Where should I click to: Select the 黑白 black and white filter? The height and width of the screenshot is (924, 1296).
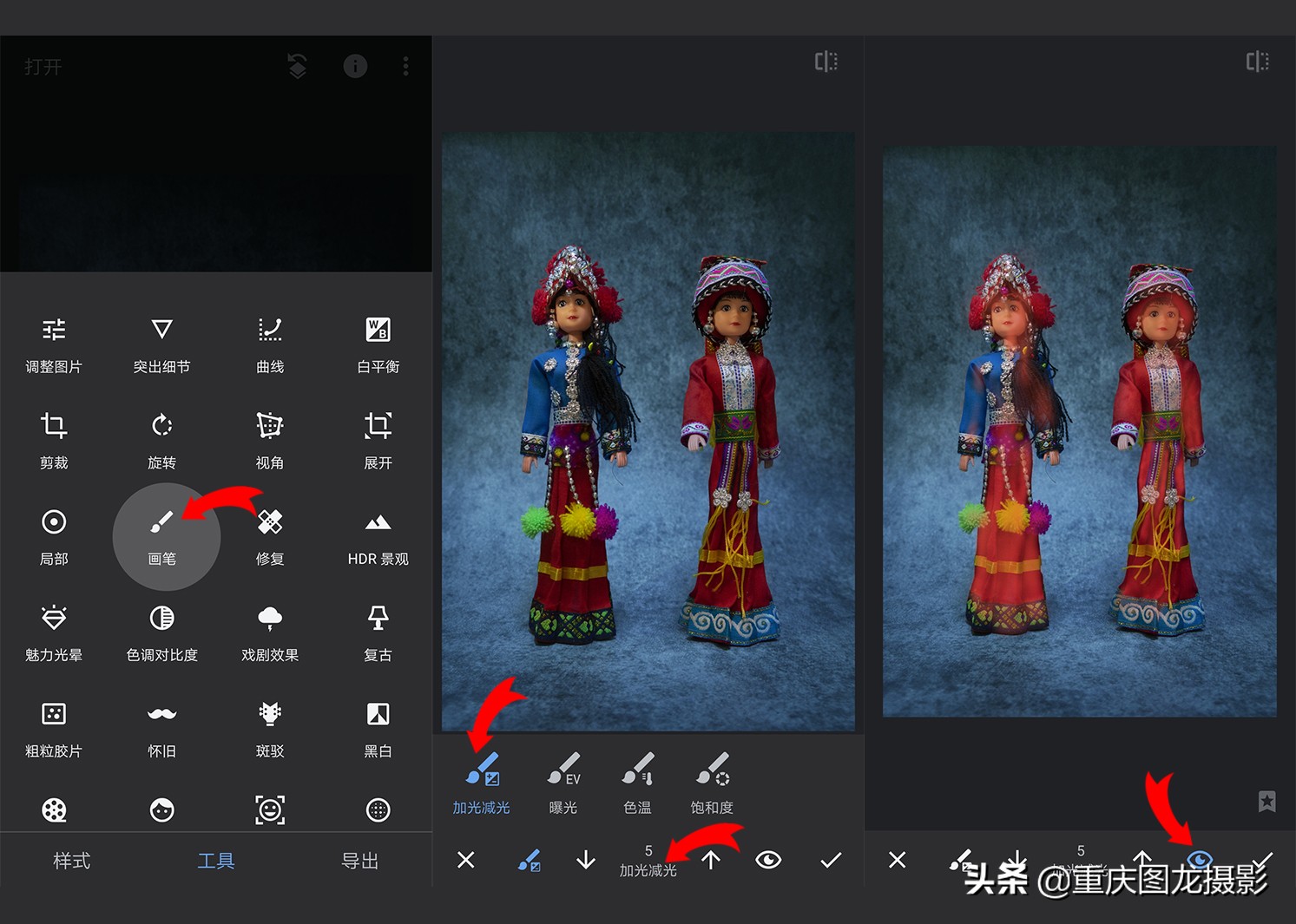coord(377,729)
